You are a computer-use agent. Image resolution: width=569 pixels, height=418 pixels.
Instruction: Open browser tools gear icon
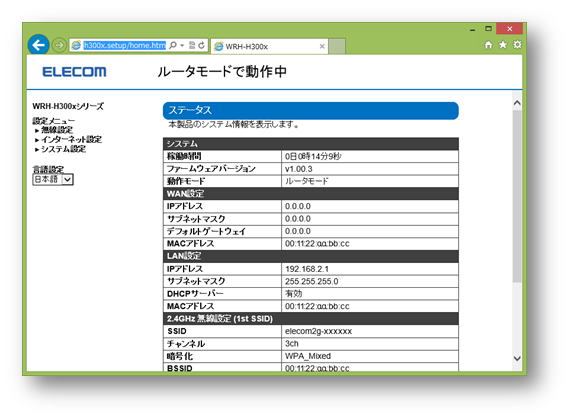517,45
